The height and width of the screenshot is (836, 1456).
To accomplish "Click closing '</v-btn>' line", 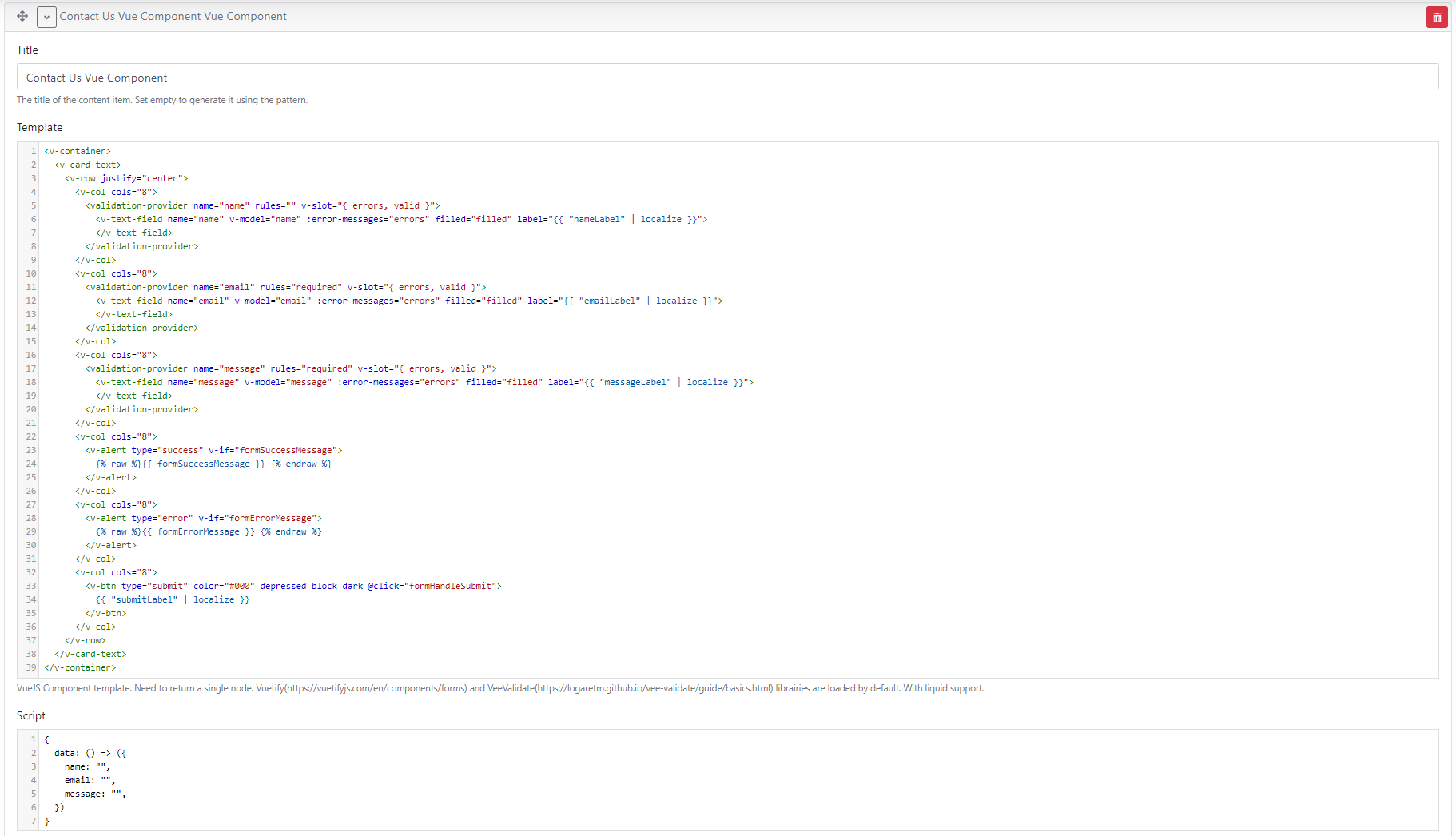I will coord(106,613).
